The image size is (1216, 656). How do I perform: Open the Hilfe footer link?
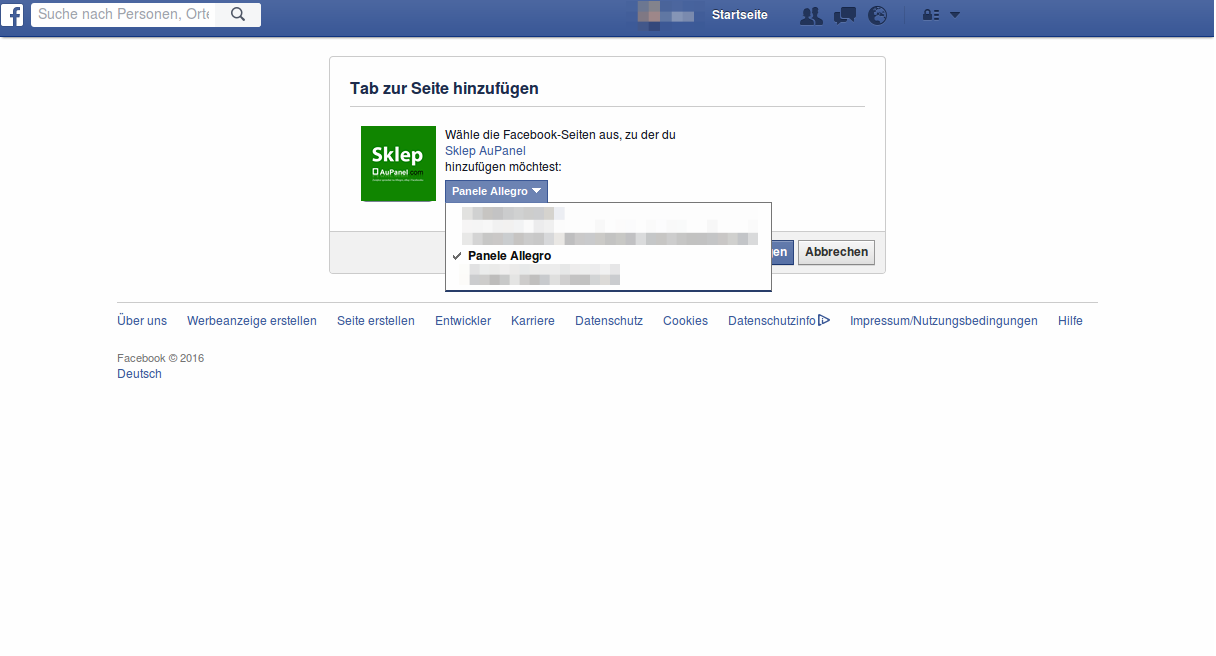pyautogui.click(x=1070, y=321)
